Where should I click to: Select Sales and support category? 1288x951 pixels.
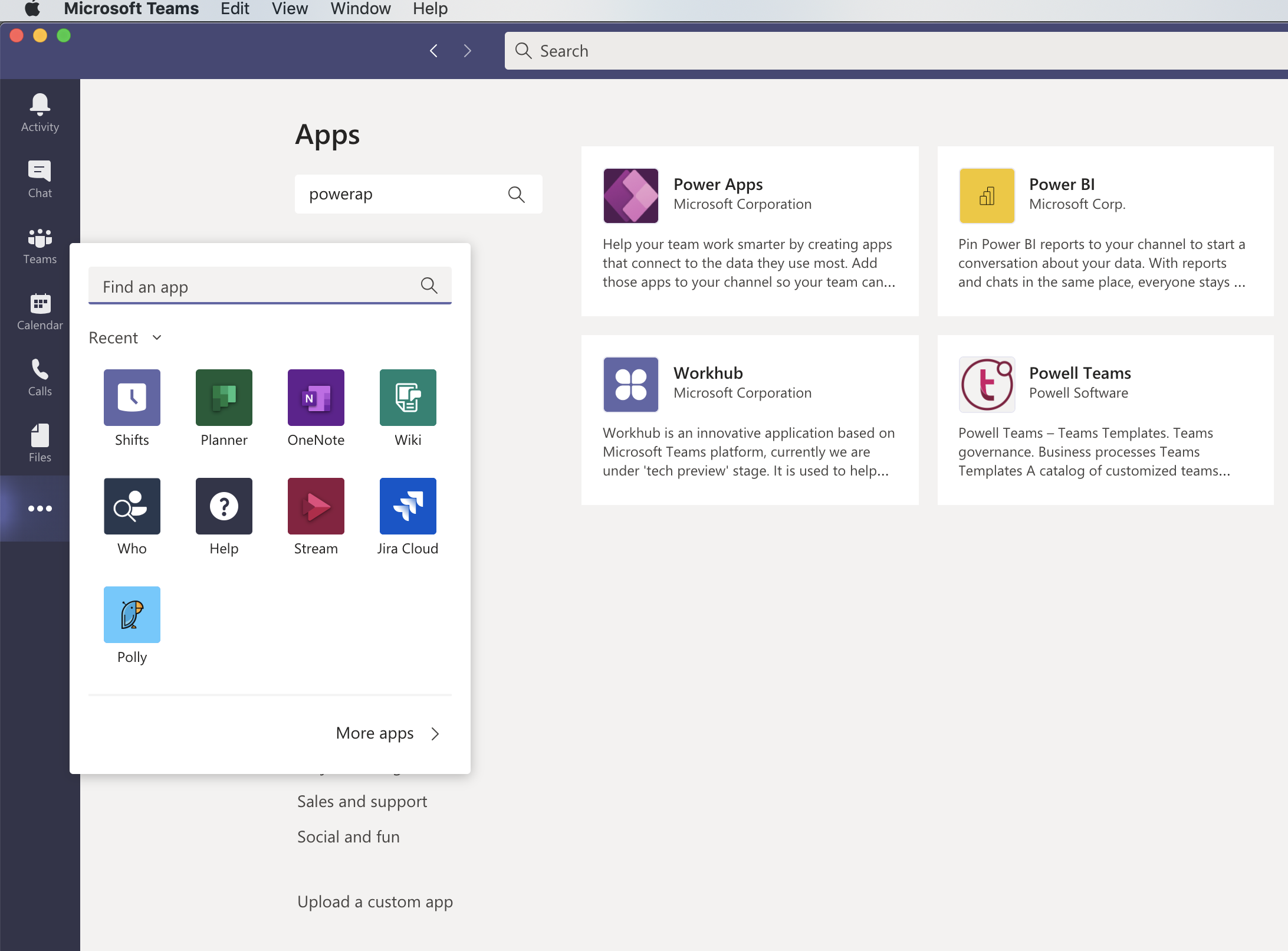362,801
